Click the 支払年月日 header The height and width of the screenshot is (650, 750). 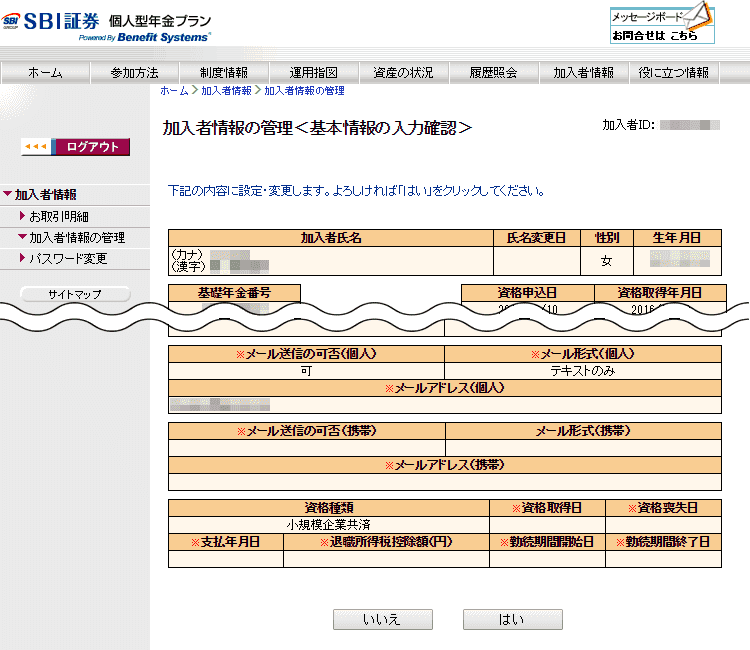point(226,542)
